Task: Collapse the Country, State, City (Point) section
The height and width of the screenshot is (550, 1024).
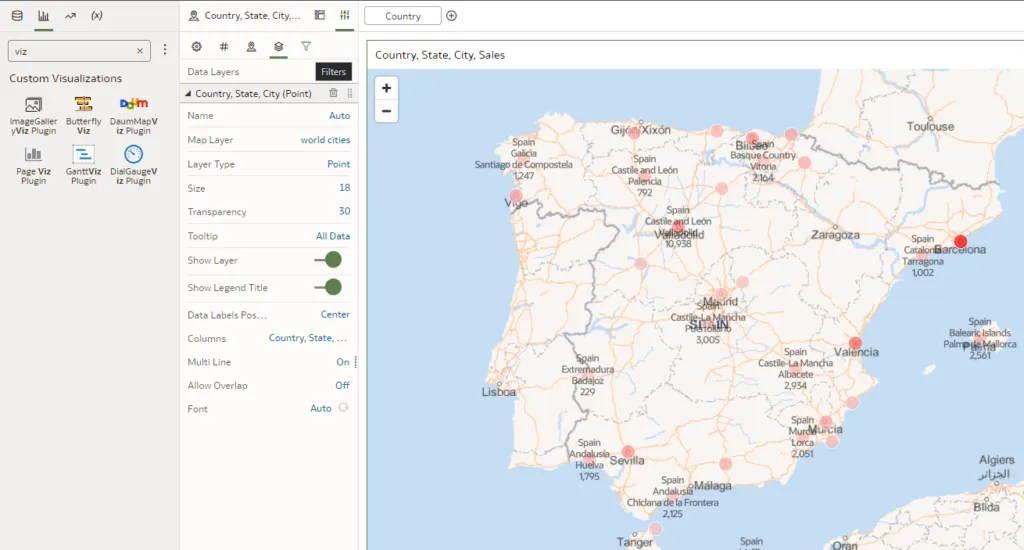Action: click(x=188, y=93)
